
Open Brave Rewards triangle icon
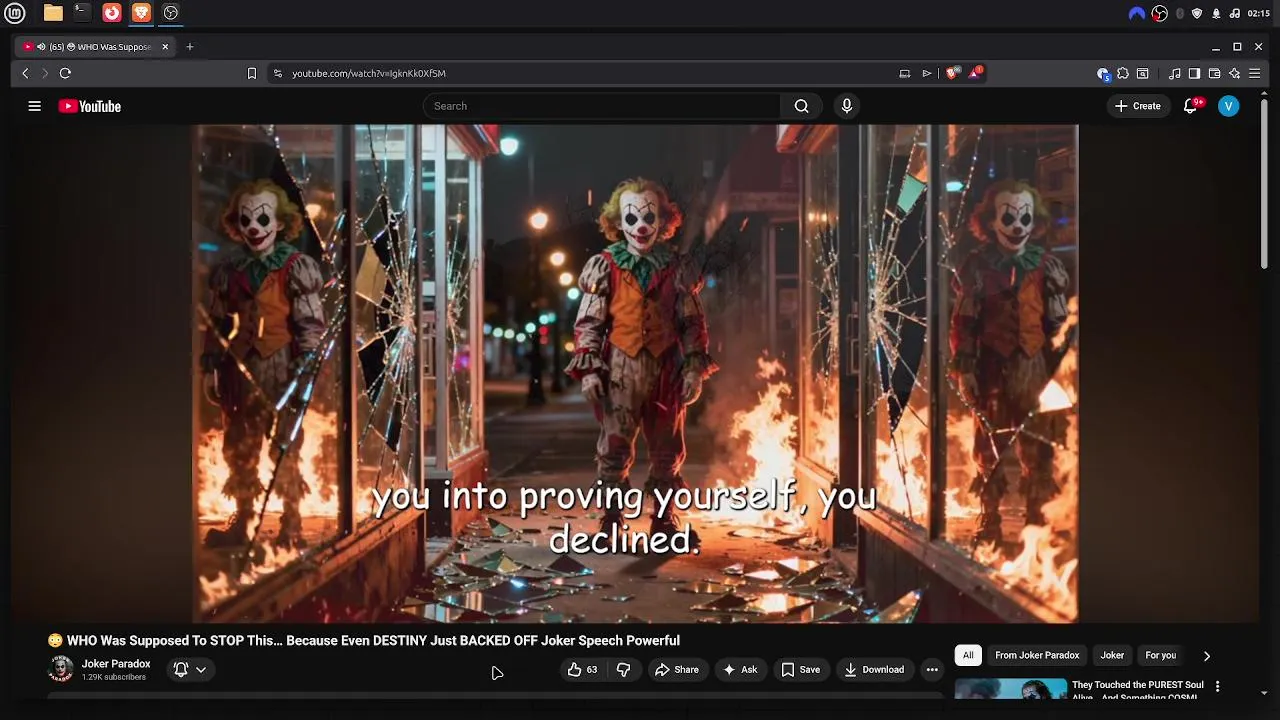975,73
